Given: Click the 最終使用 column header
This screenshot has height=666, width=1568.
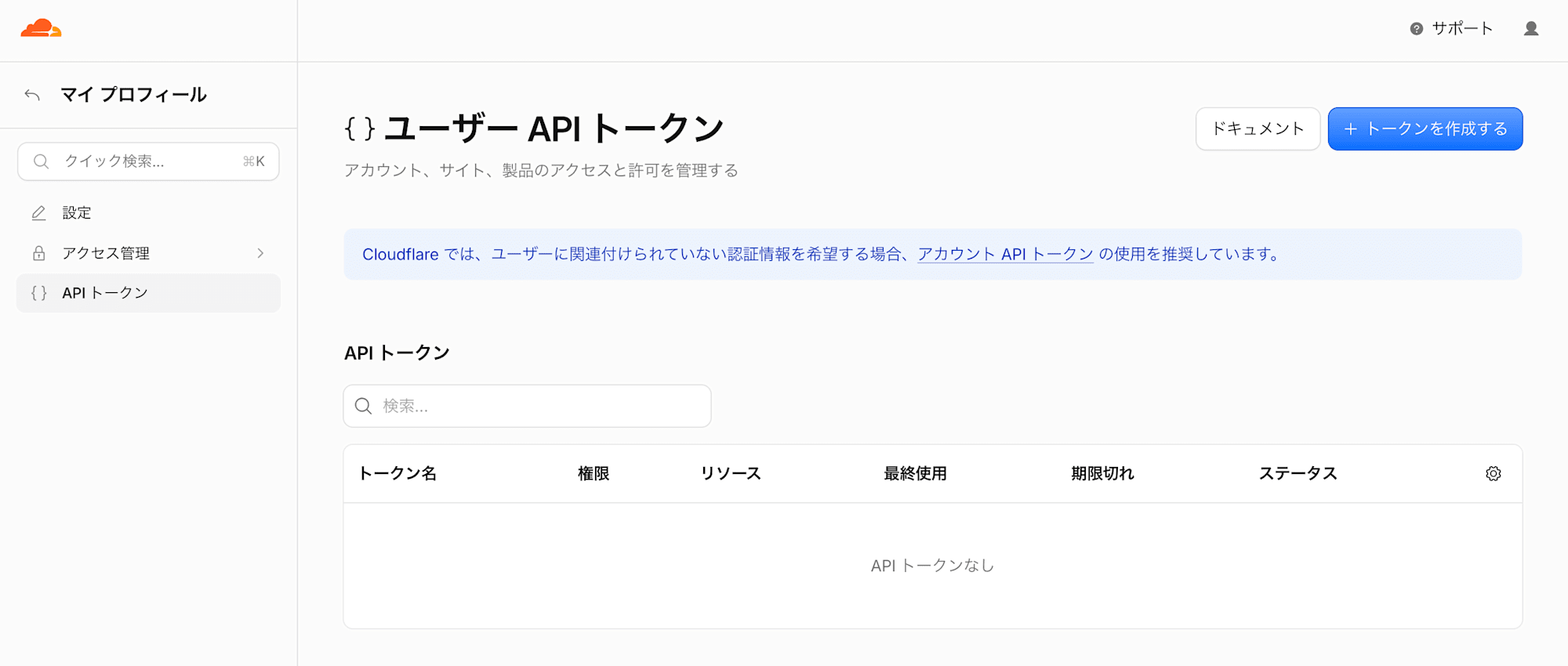Looking at the screenshot, I should click(915, 474).
